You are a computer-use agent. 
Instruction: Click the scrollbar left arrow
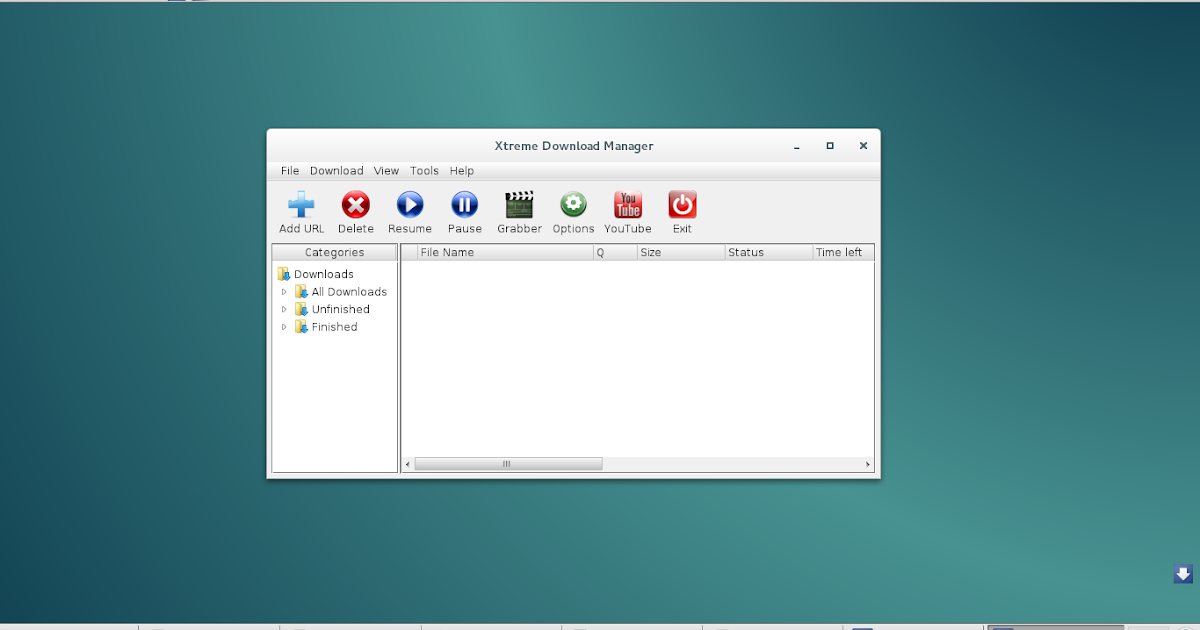[x=407, y=464]
